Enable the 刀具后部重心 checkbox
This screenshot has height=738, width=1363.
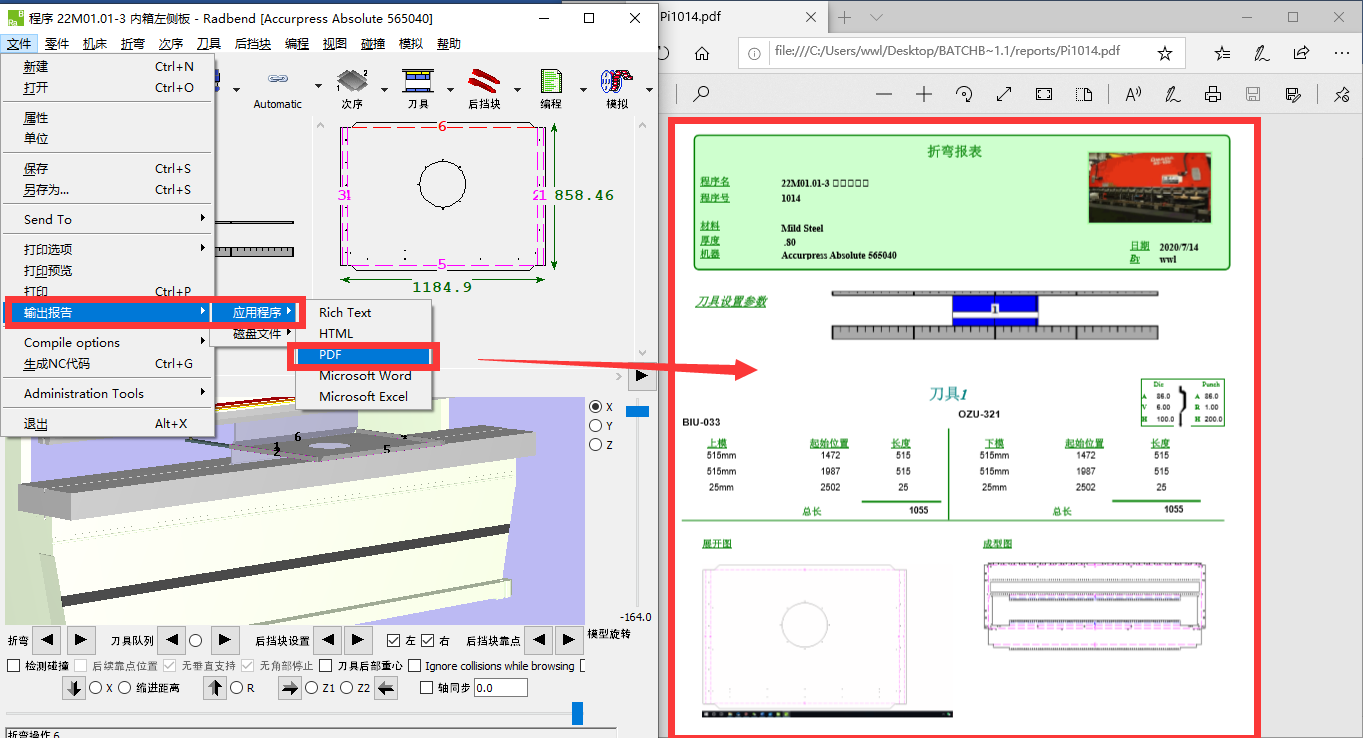pyautogui.click(x=327, y=666)
